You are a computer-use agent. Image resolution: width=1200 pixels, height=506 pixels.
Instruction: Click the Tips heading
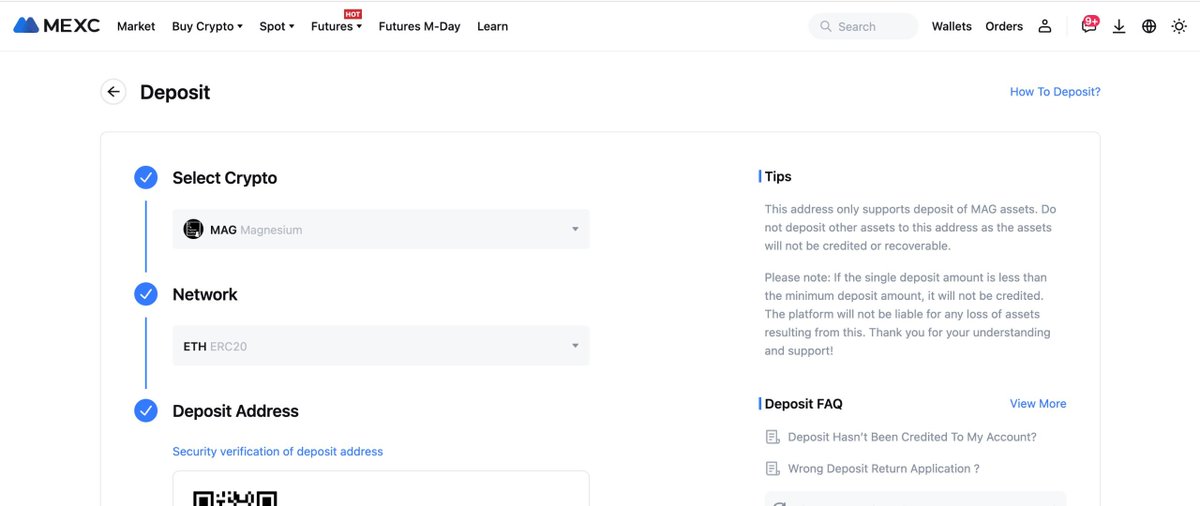point(778,177)
